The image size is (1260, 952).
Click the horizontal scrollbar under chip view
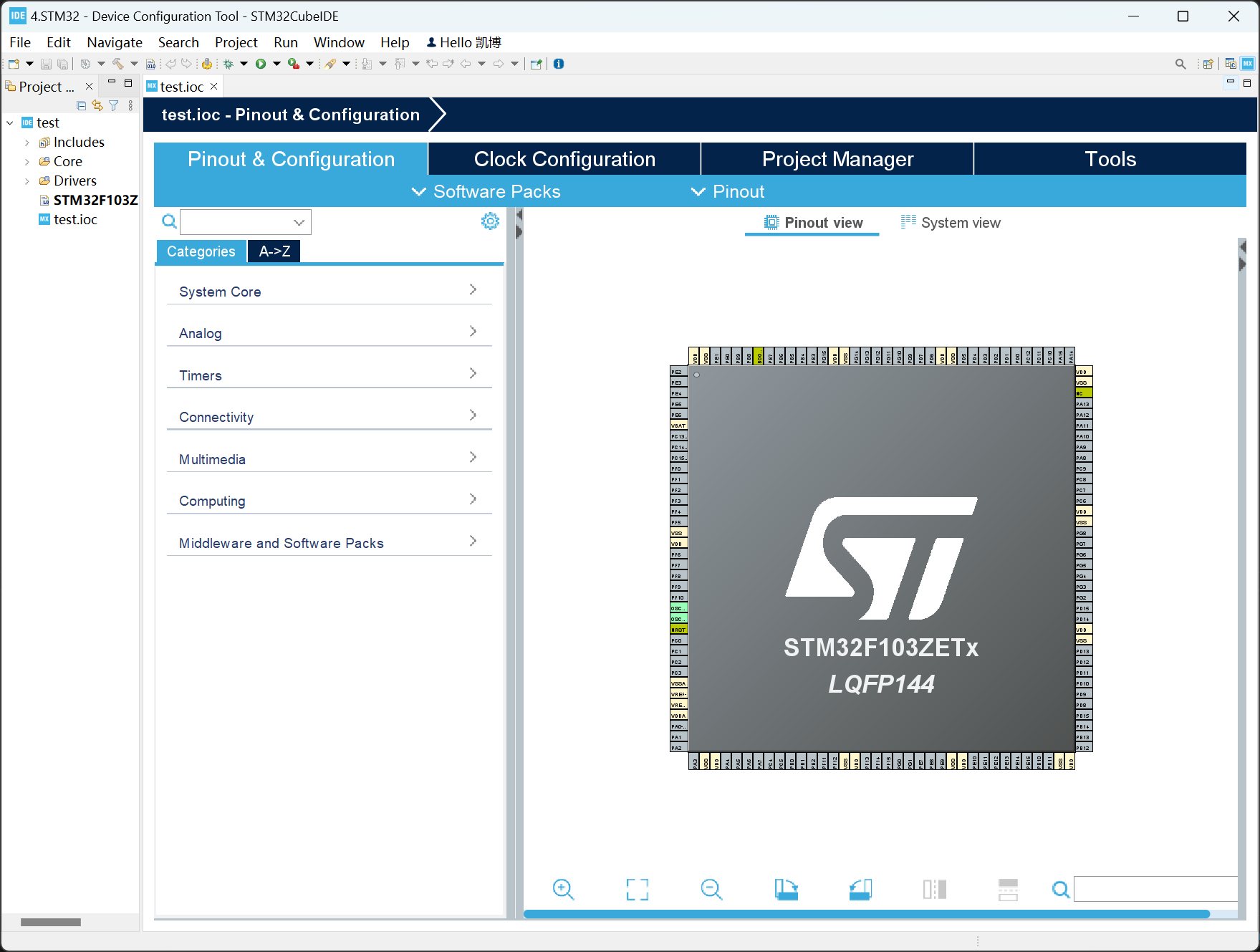pos(867,914)
